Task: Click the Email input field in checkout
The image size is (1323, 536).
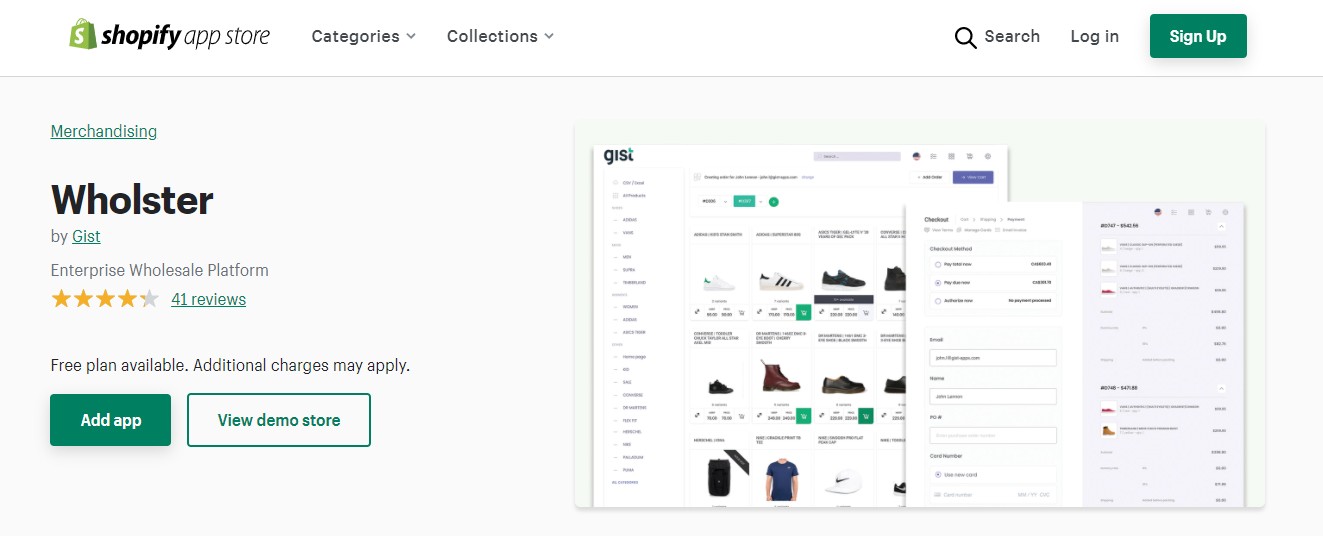Action: (993, 357)
